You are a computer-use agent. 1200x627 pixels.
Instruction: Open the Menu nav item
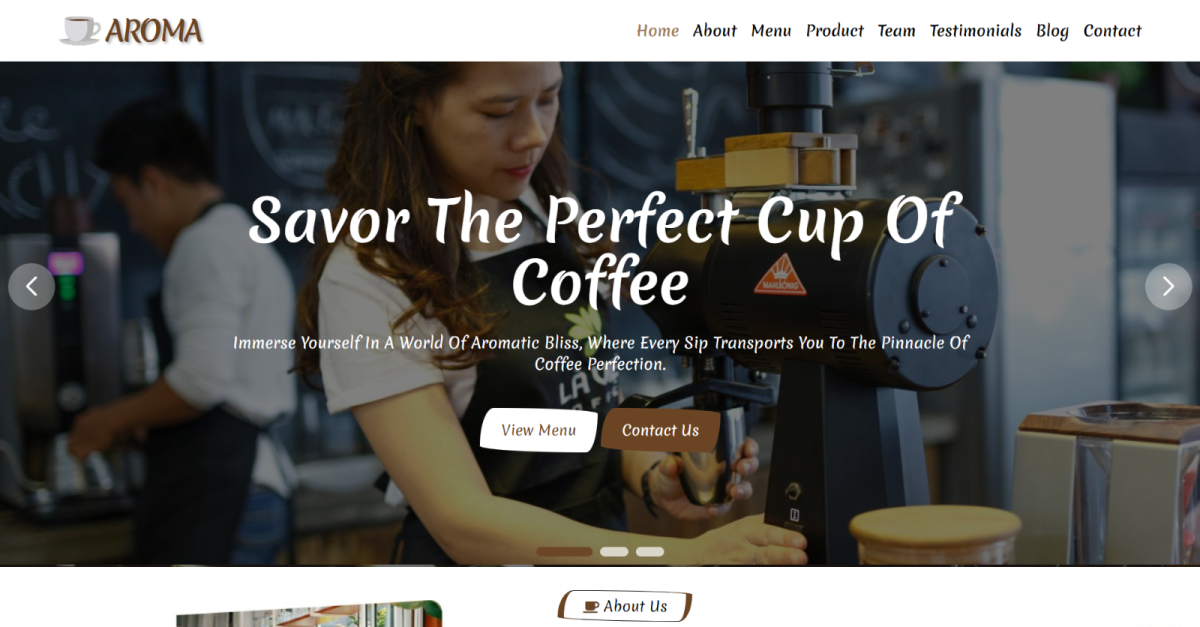point(771,31)
